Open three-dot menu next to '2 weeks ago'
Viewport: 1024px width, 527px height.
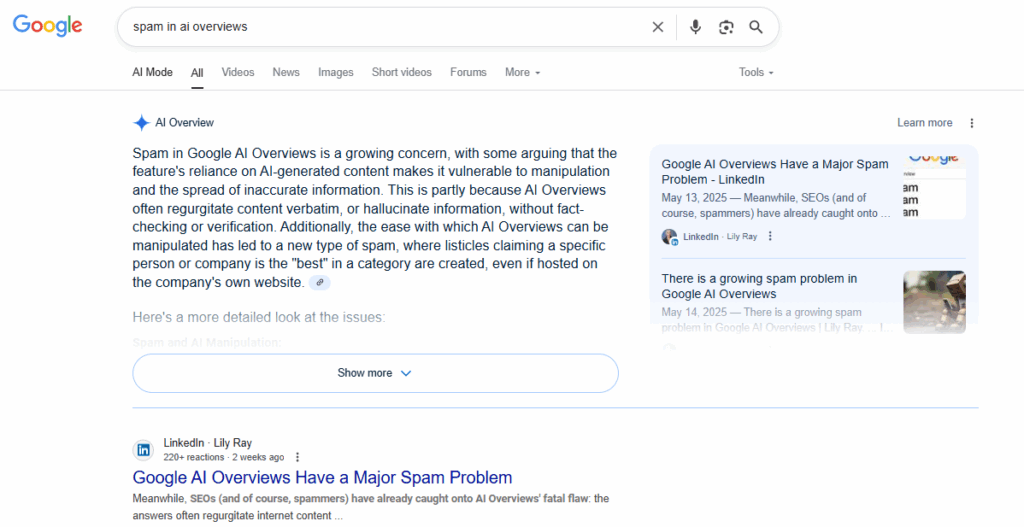(297, 457)
